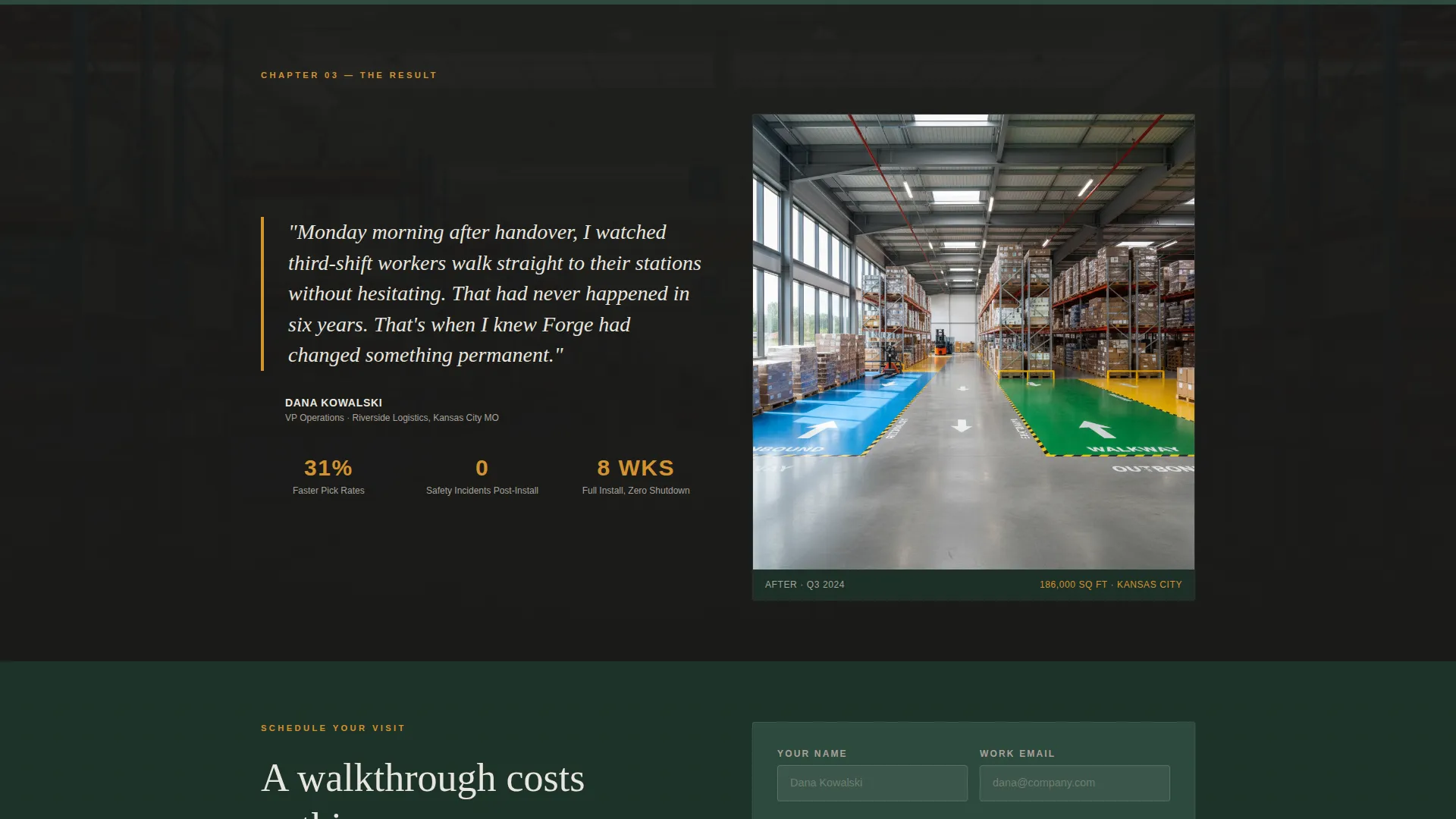Image resolution: width=1456 pixels, height=819 pixels.
Task: Click the 'WORK EMAIL' field label
Action: 1017,754
